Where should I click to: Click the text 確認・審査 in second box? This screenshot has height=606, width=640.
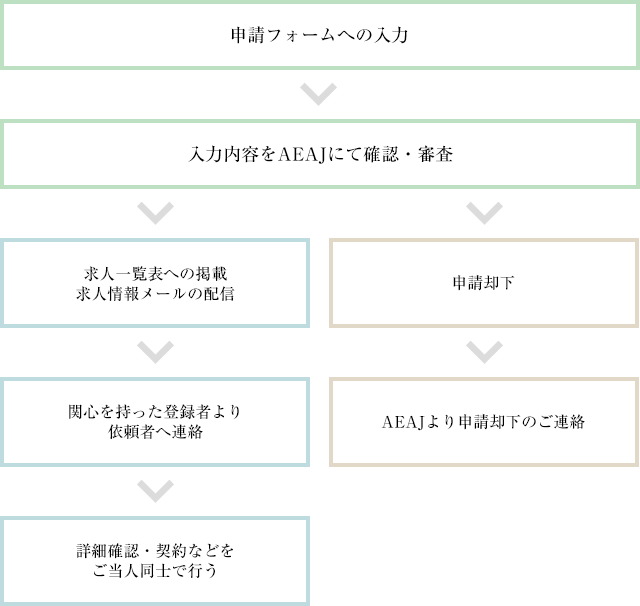click(x=406, y=155)
